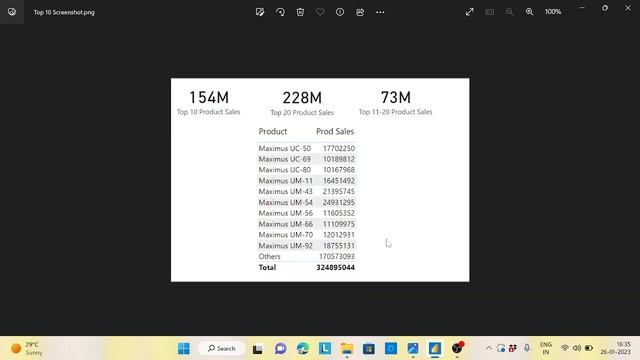Screen dimensions: 640x360
Task: Click the Total row label
Action: click(x=267, y=267)
